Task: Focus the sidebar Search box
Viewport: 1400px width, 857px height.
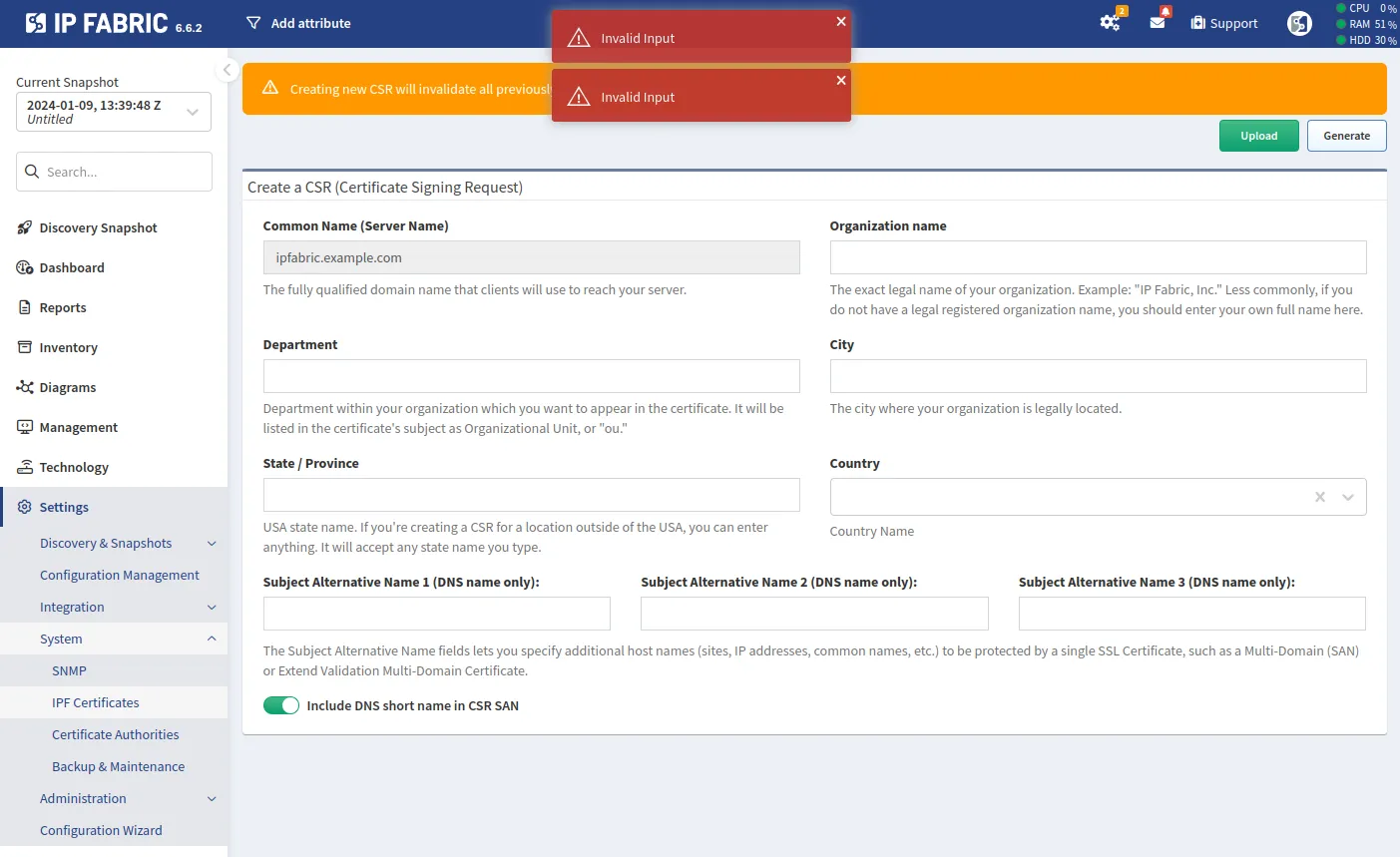Action: (x=114, y=172)
